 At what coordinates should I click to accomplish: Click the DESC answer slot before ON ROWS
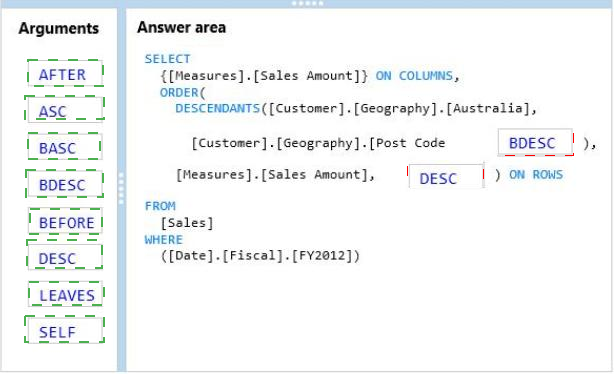point(446,177)
